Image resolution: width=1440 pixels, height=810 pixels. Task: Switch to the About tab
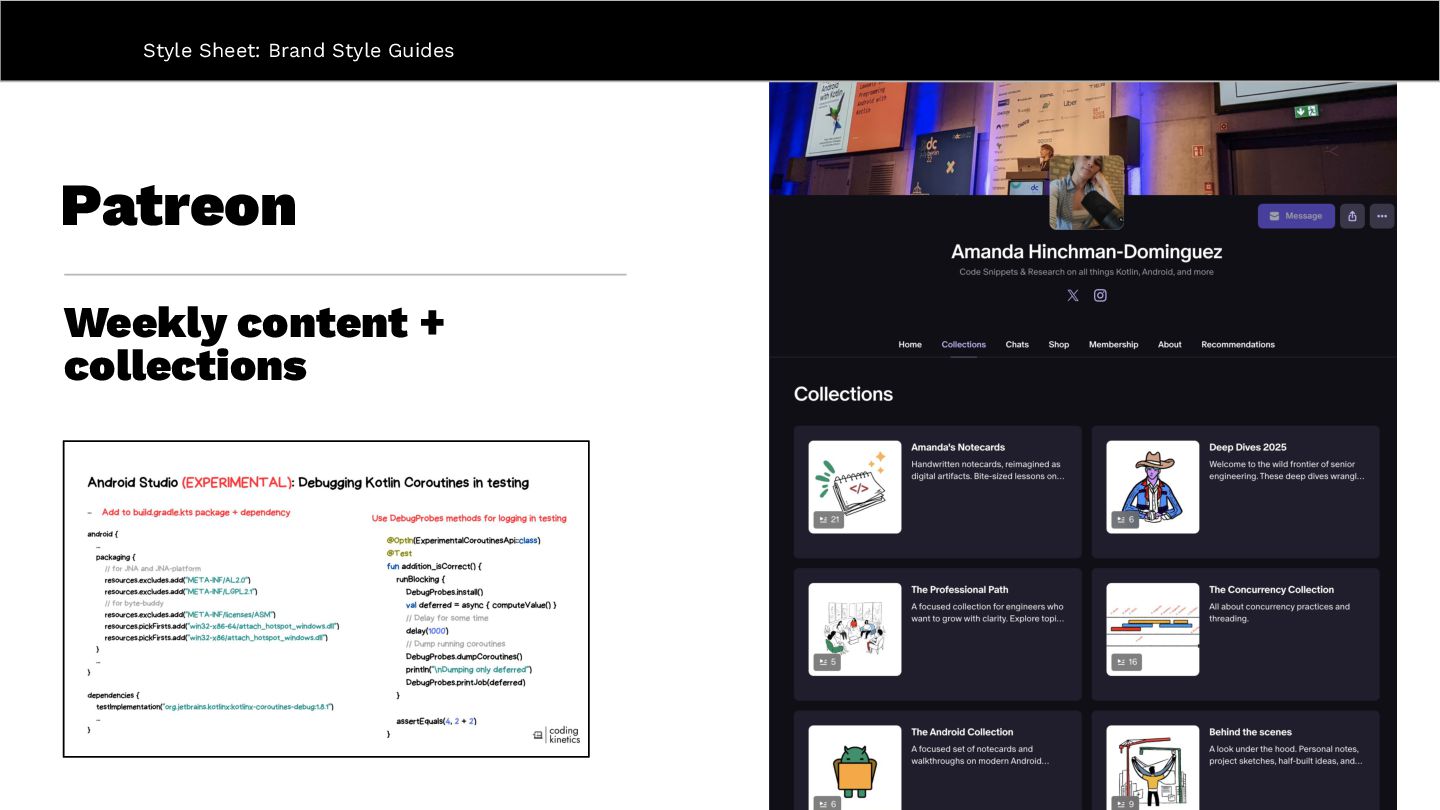click(1170, 345)
